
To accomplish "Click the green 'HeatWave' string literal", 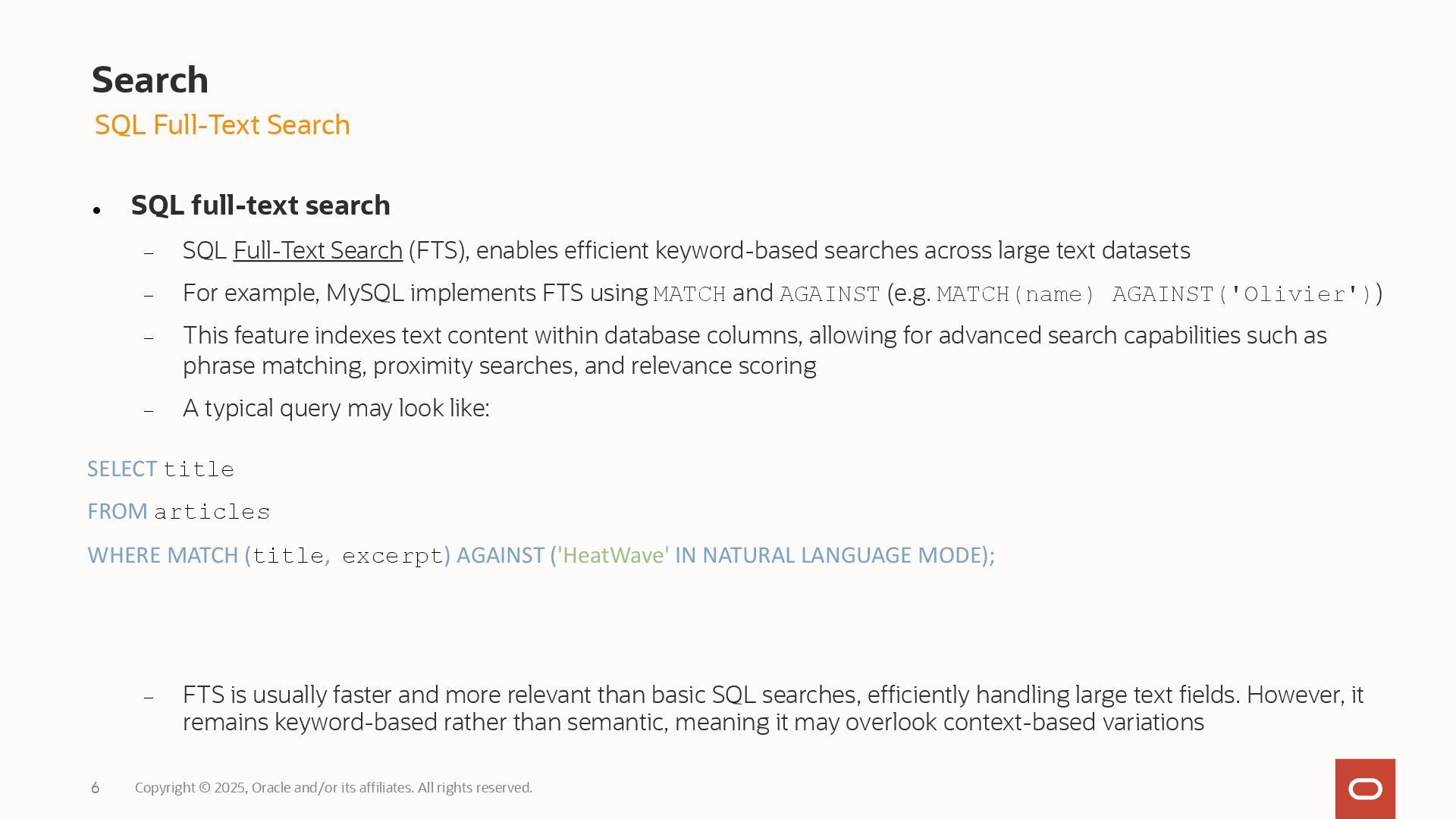I will tap(613, 555).
